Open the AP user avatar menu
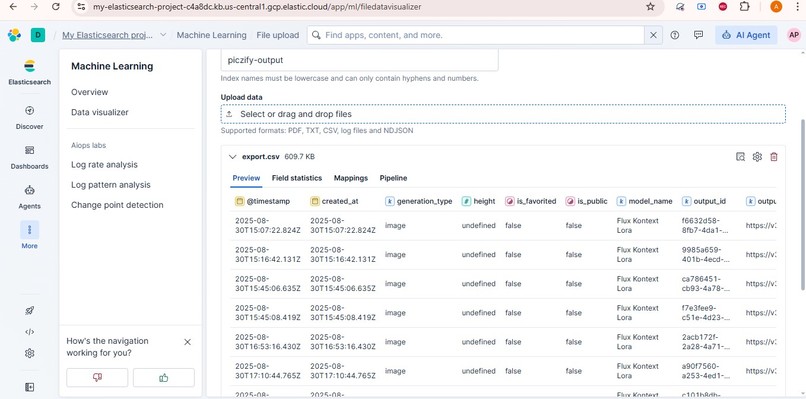 coord(794,35)
